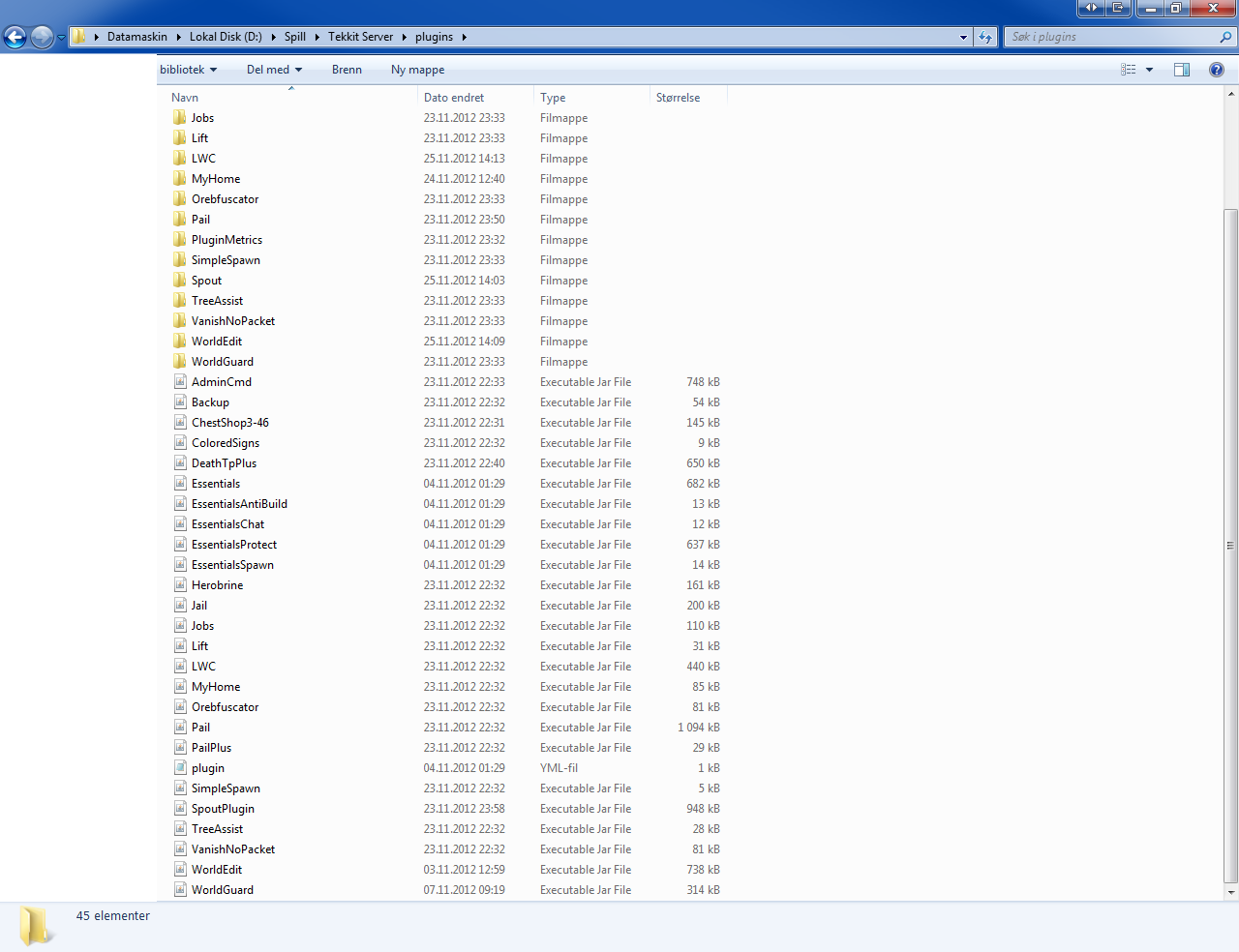Select the EssentialsSpawn file name
Viewport: 1239px width, 952px height.
click(232, 564)
